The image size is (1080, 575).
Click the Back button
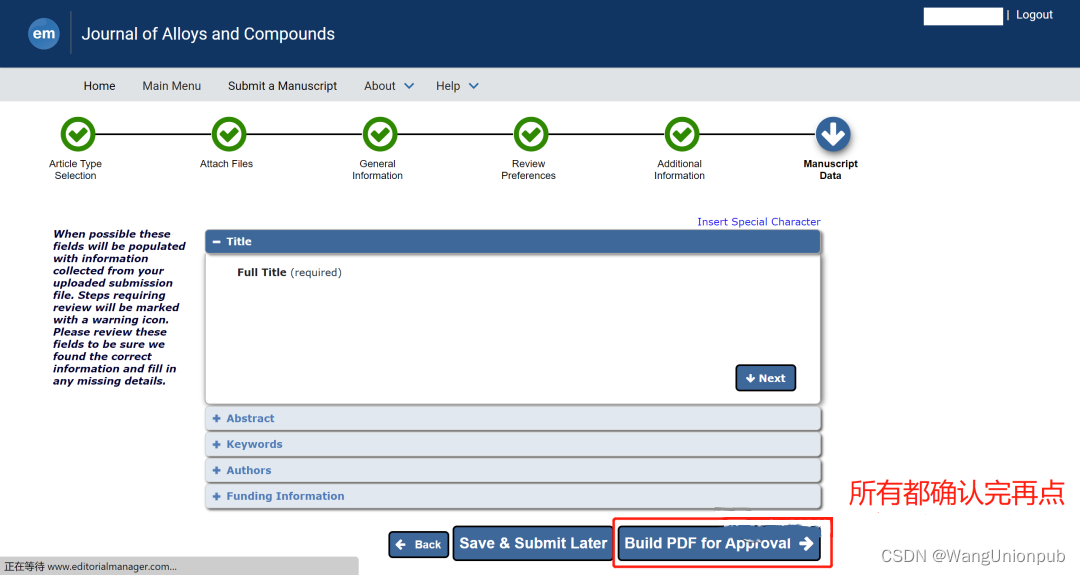tap(419, 545)
